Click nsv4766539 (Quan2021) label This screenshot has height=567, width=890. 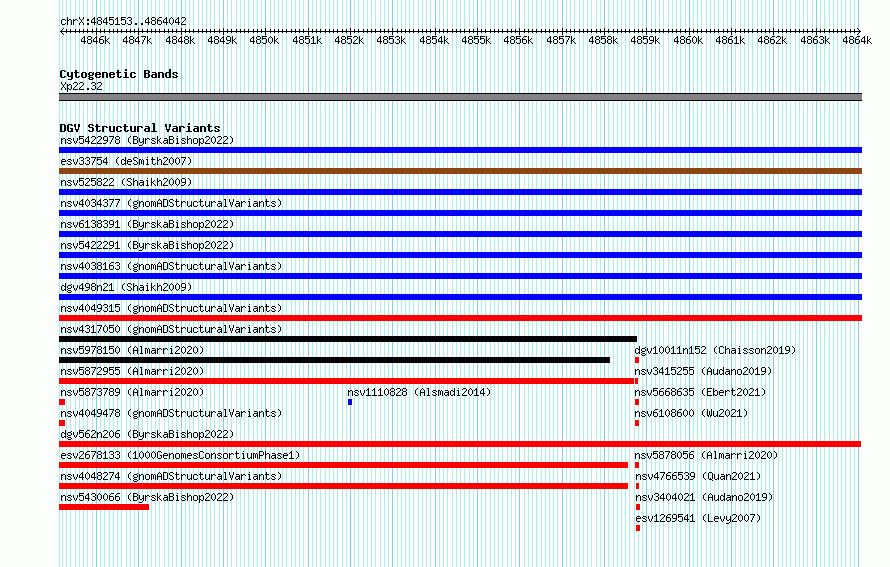pyautogui.click(x=698, y=476)
